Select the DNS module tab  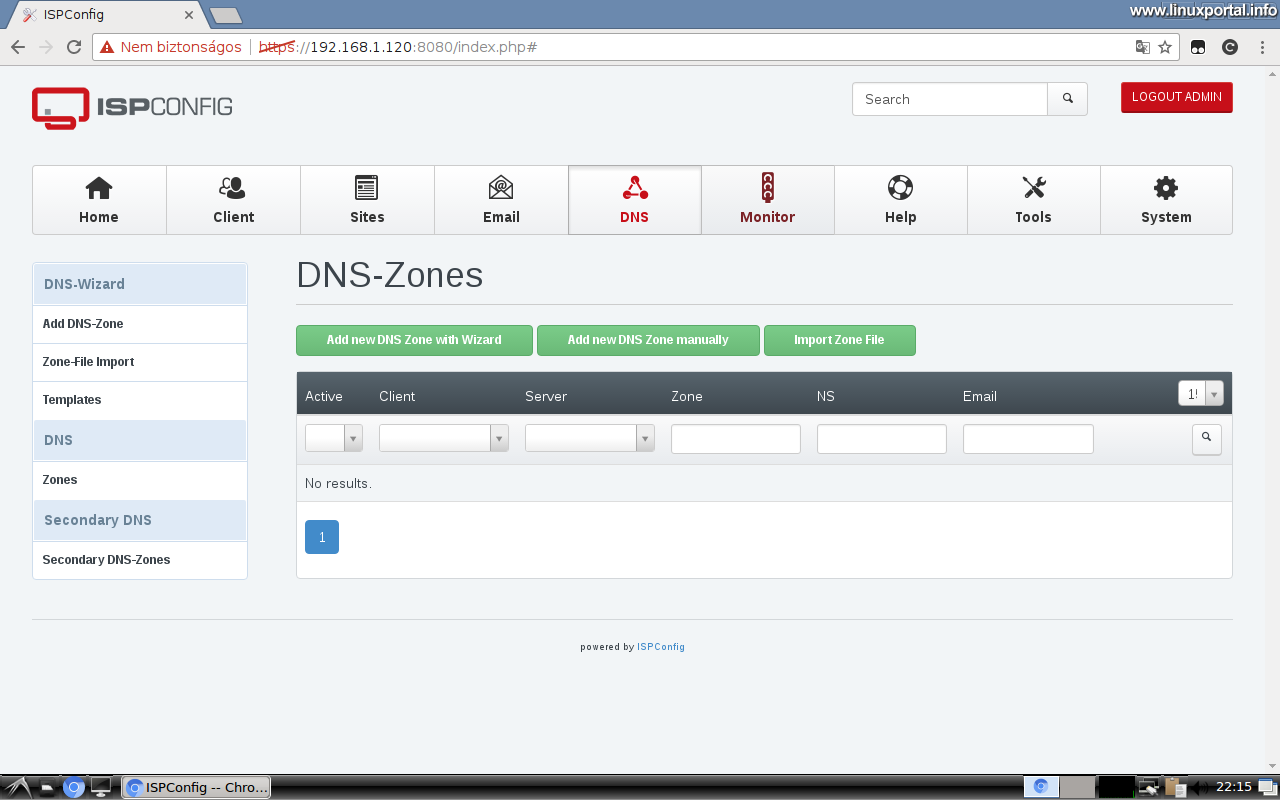(635, 200)
